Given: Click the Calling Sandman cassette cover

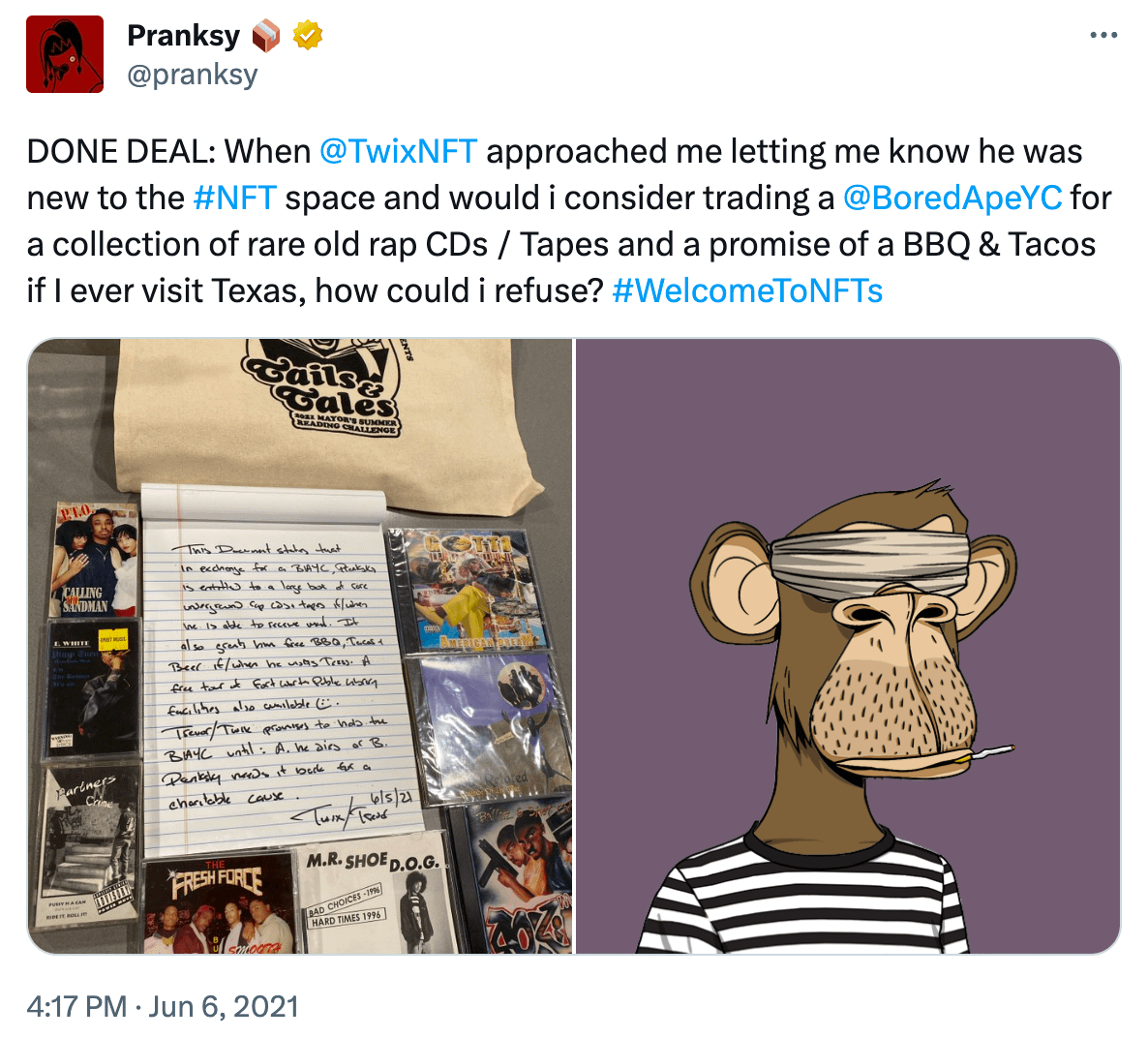Looking at the screenshot, I should click(93, 559).
